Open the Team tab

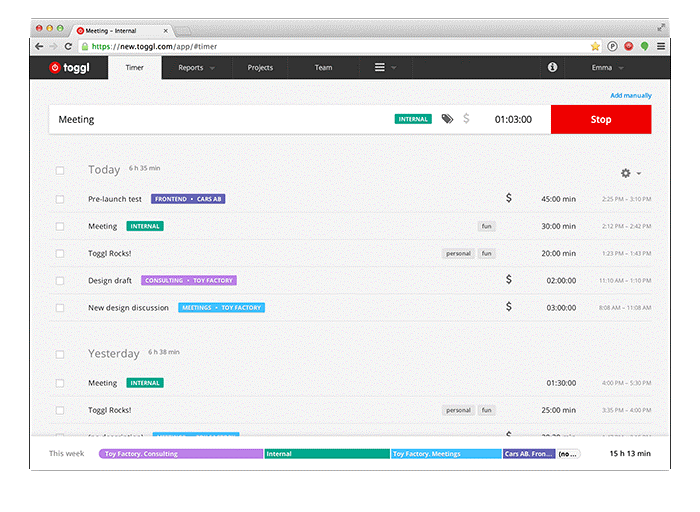pos(323,67)
